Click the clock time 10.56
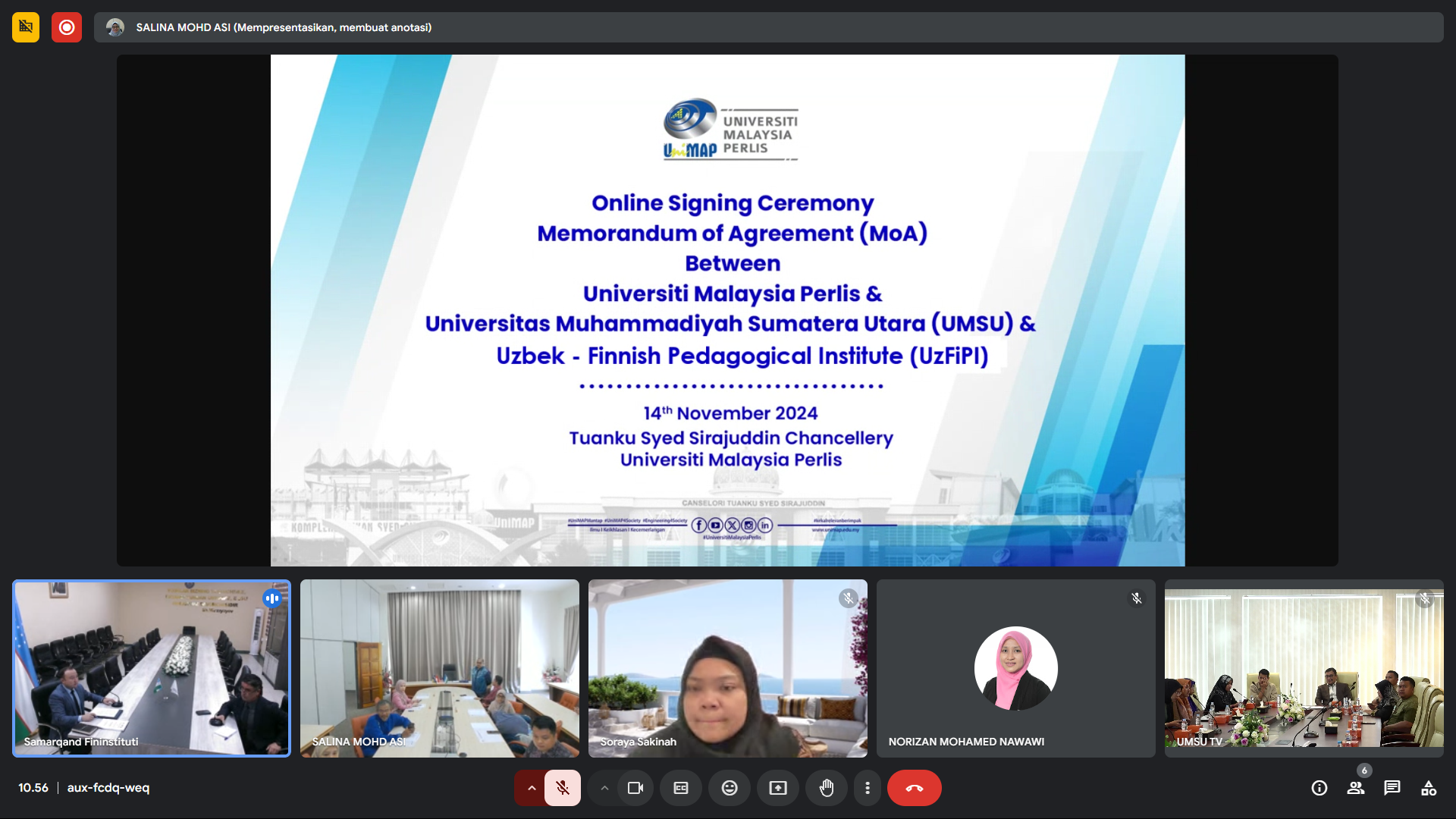 coord(33,788)
